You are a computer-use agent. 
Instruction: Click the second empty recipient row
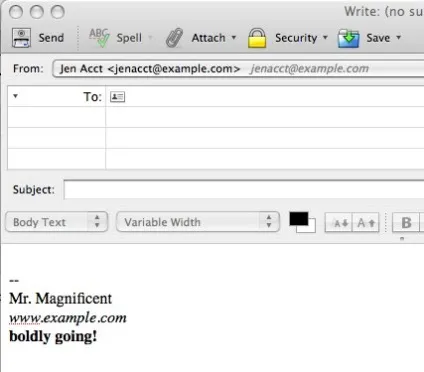click(265, 138)
